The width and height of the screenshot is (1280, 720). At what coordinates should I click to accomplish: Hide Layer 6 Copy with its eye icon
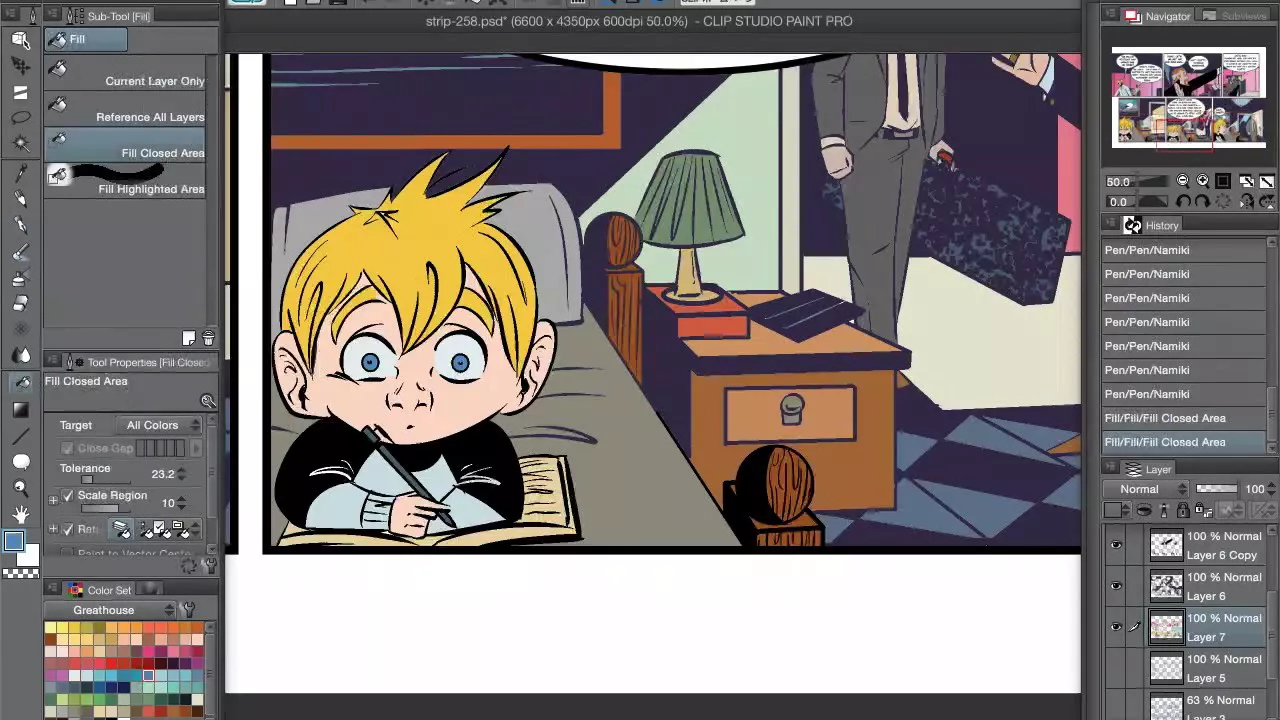(1116, 545)
